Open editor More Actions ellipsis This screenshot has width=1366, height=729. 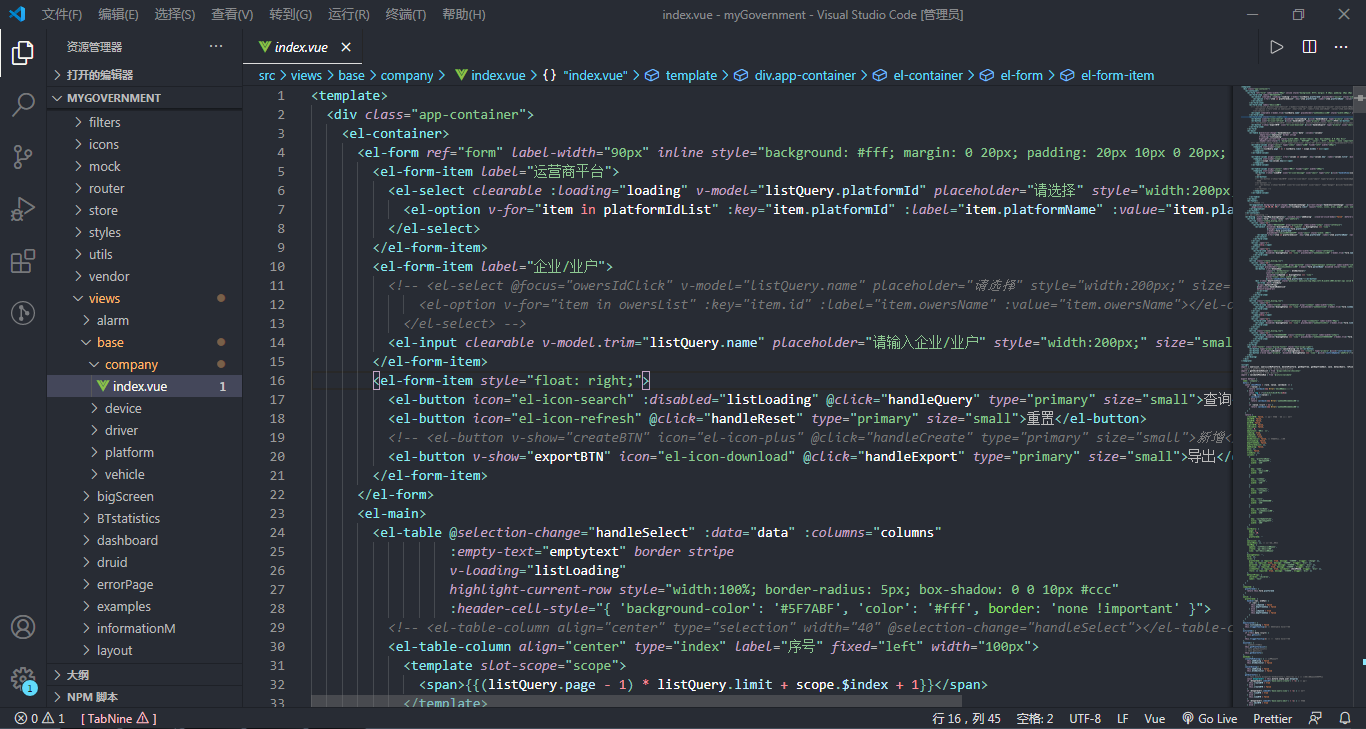point(1342,47)
